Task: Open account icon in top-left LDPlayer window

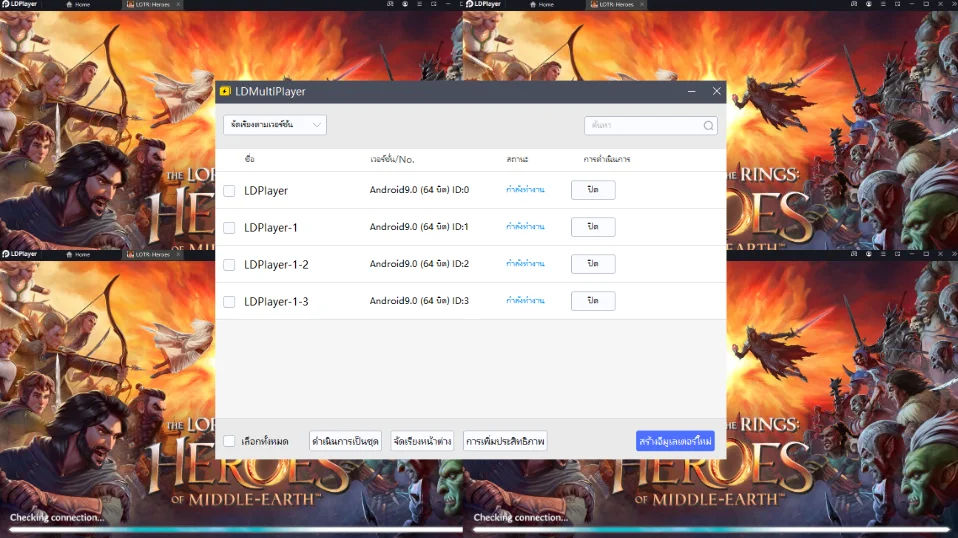Action: (405, 4)
